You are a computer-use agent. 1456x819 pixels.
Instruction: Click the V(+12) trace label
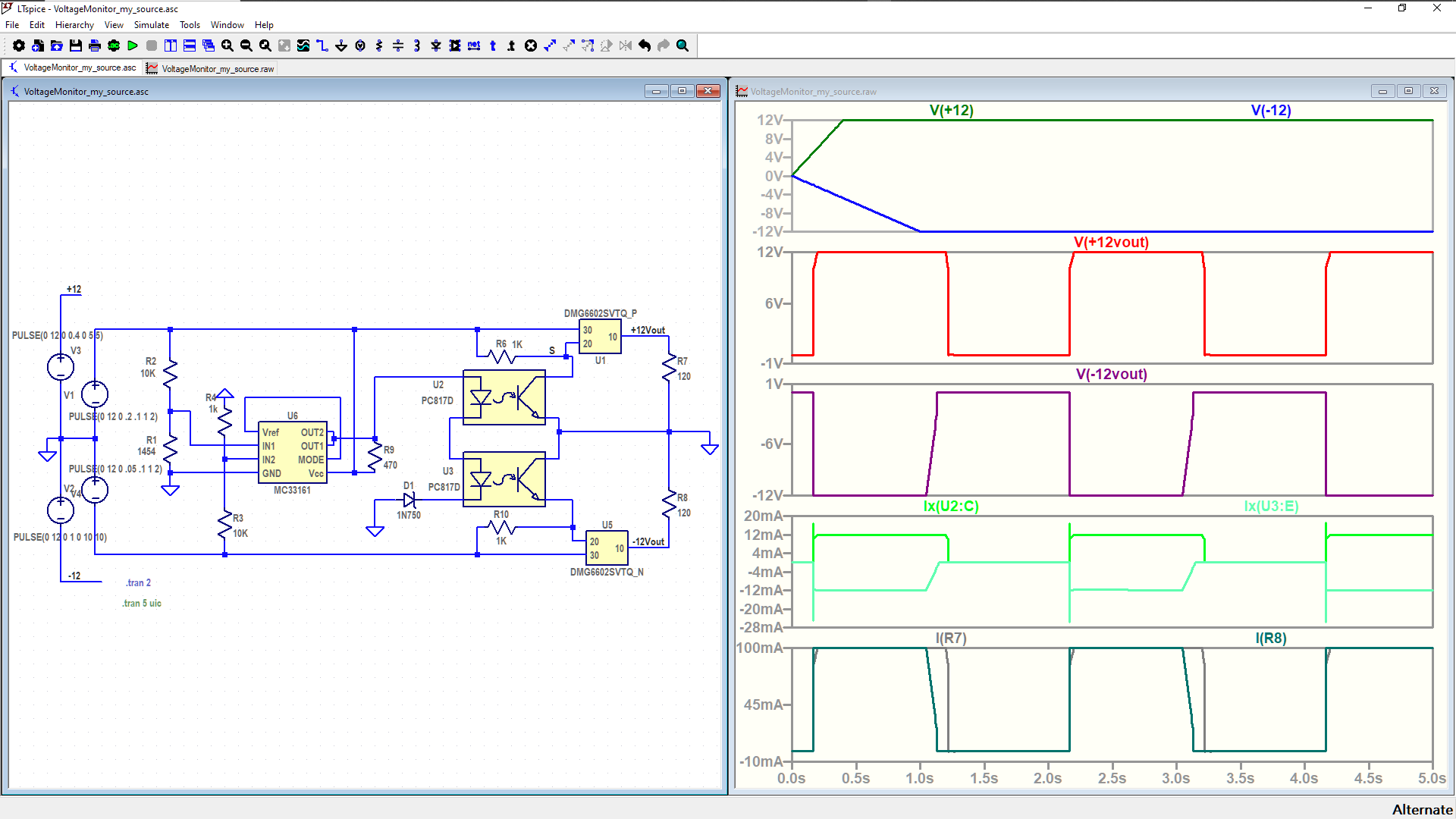point(951,110)
